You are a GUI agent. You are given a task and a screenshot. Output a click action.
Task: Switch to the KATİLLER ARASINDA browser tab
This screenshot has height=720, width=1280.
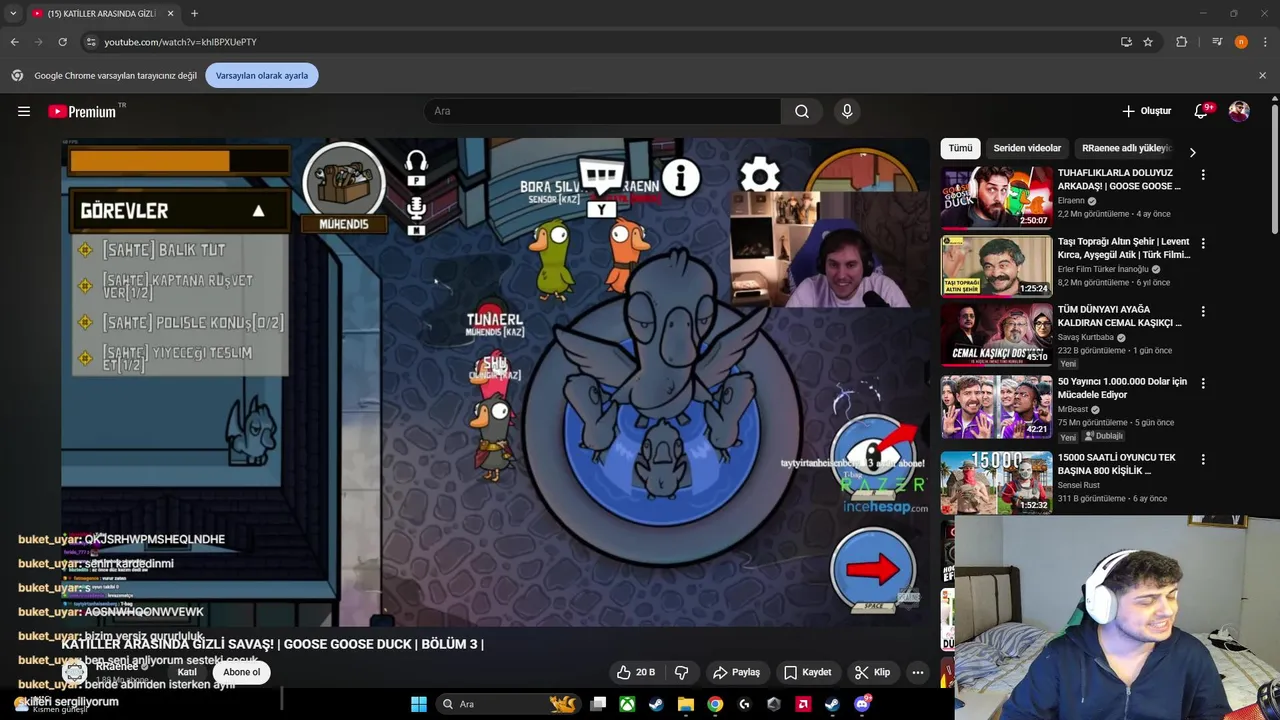(x=102, y=13)
